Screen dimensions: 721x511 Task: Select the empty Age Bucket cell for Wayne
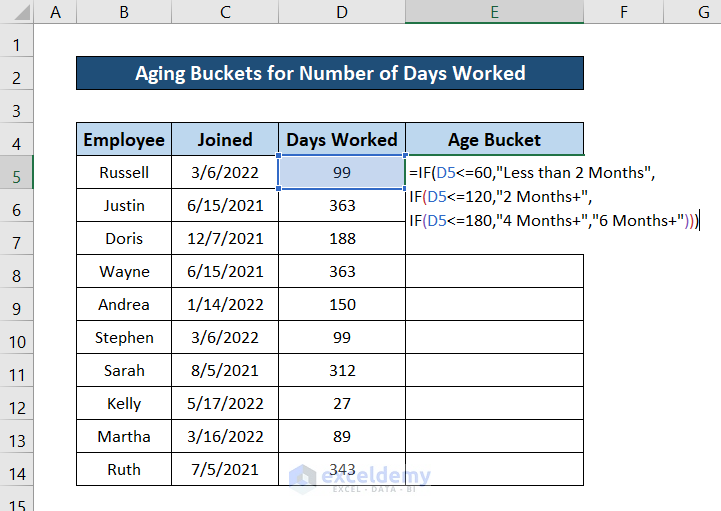click(x=494, y=272)
